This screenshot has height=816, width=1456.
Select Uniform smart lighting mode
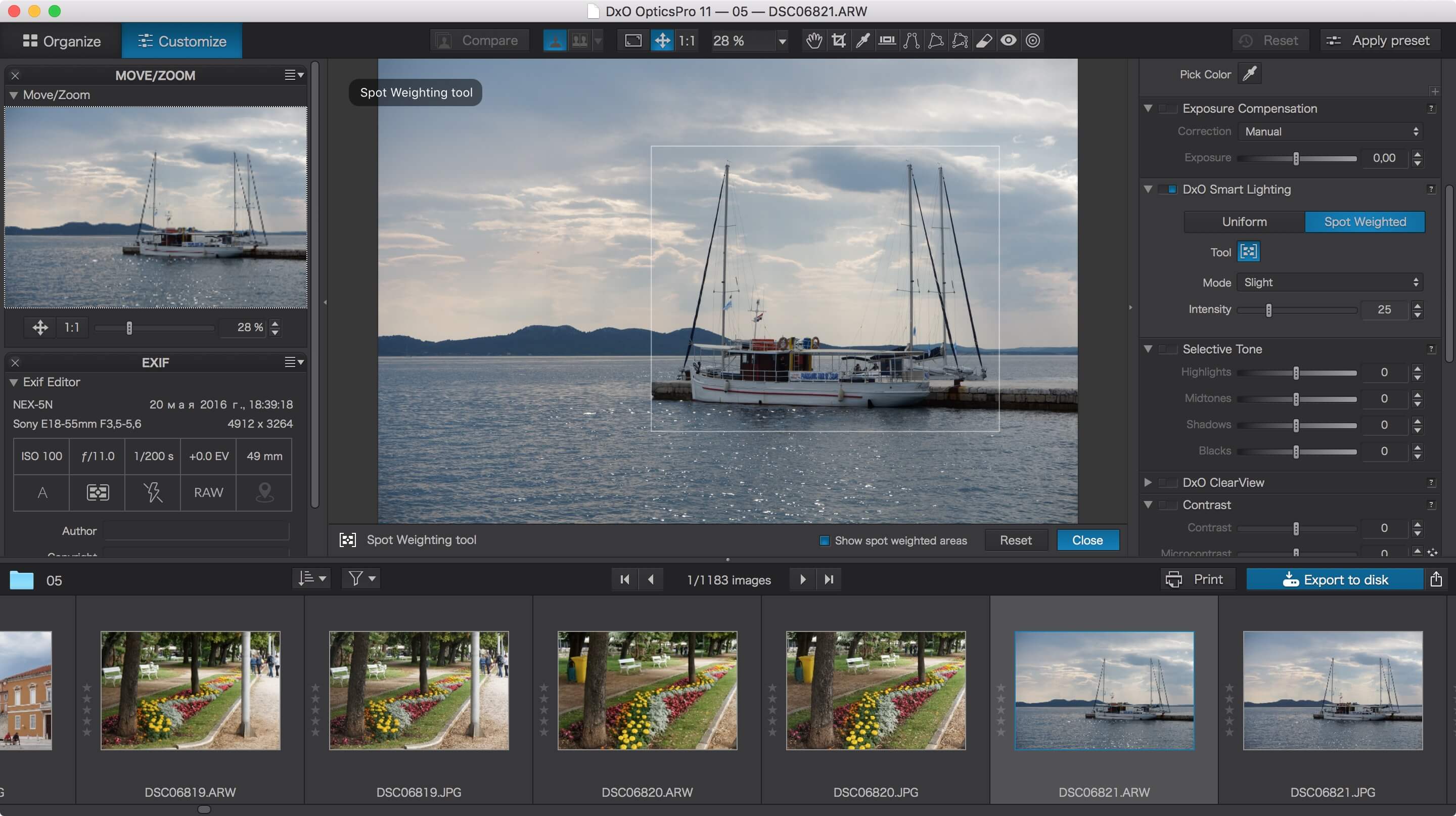[x=1244, y=221]
